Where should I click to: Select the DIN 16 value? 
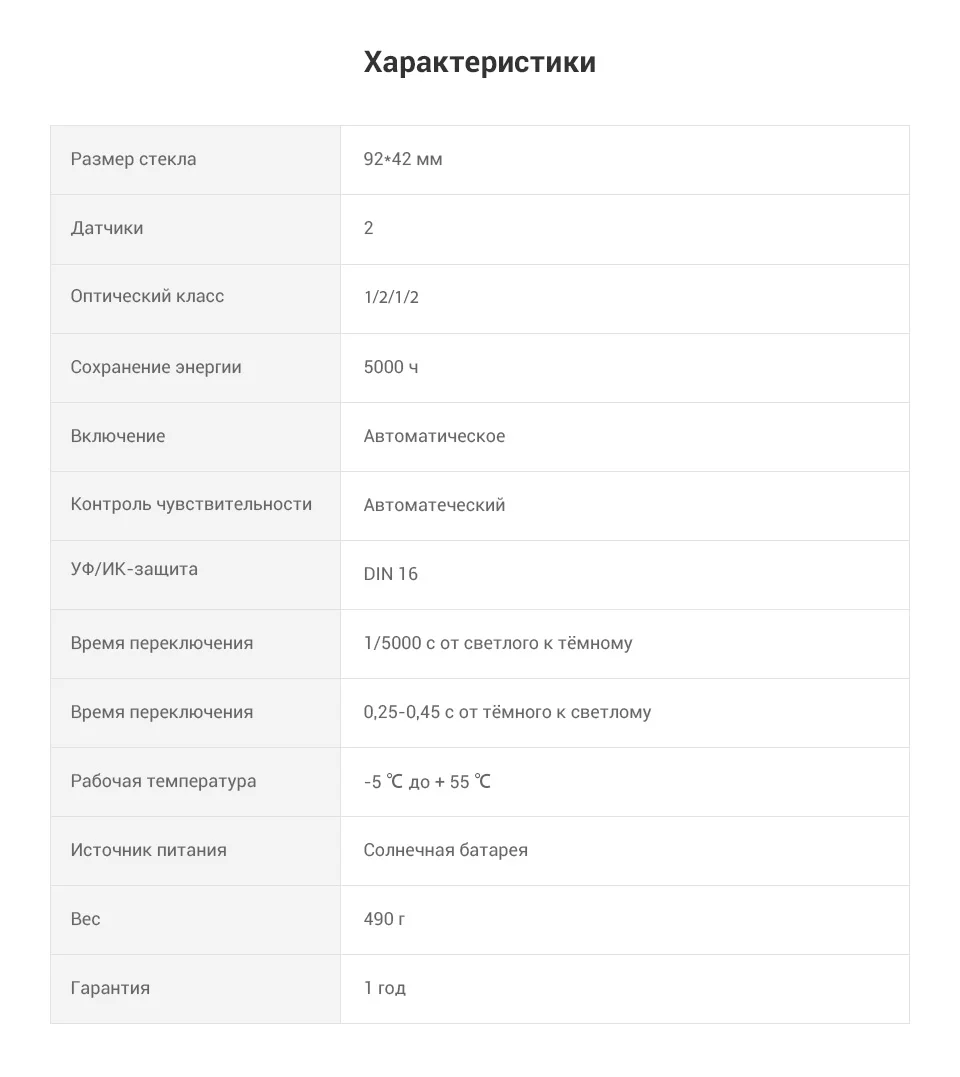coord(391,574)
